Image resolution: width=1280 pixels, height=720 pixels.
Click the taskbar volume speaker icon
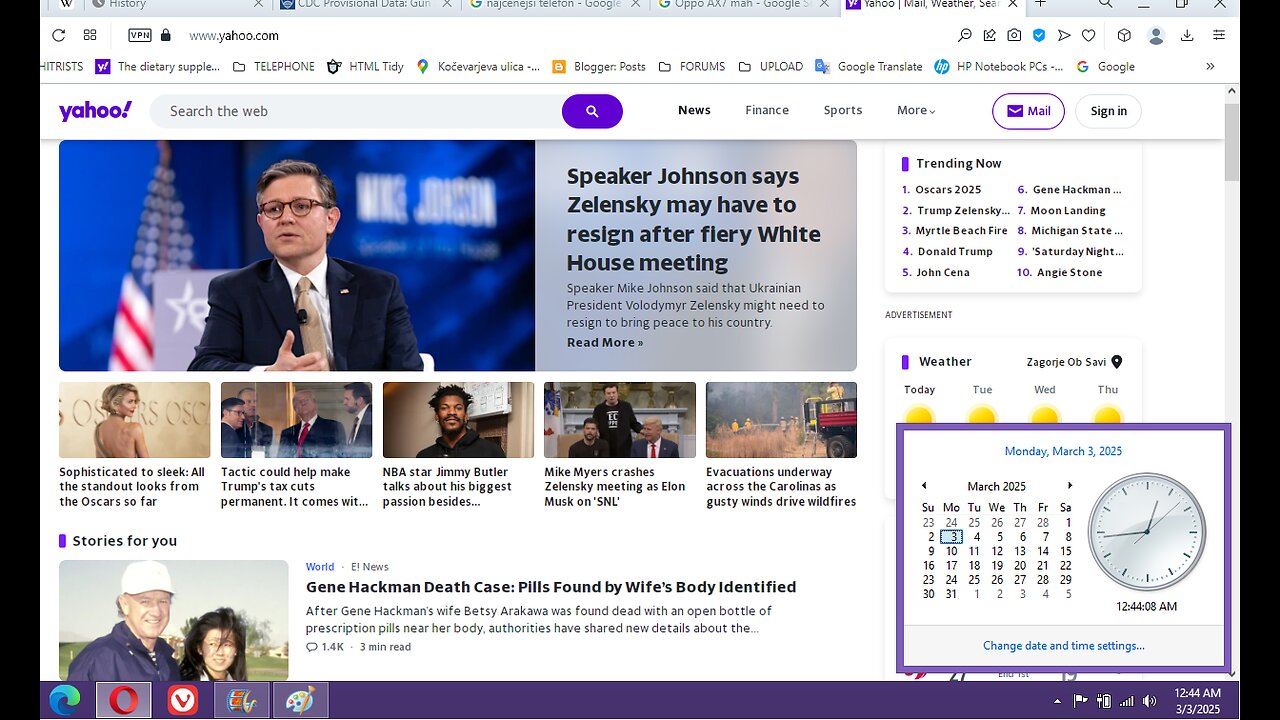(1149, 701)
